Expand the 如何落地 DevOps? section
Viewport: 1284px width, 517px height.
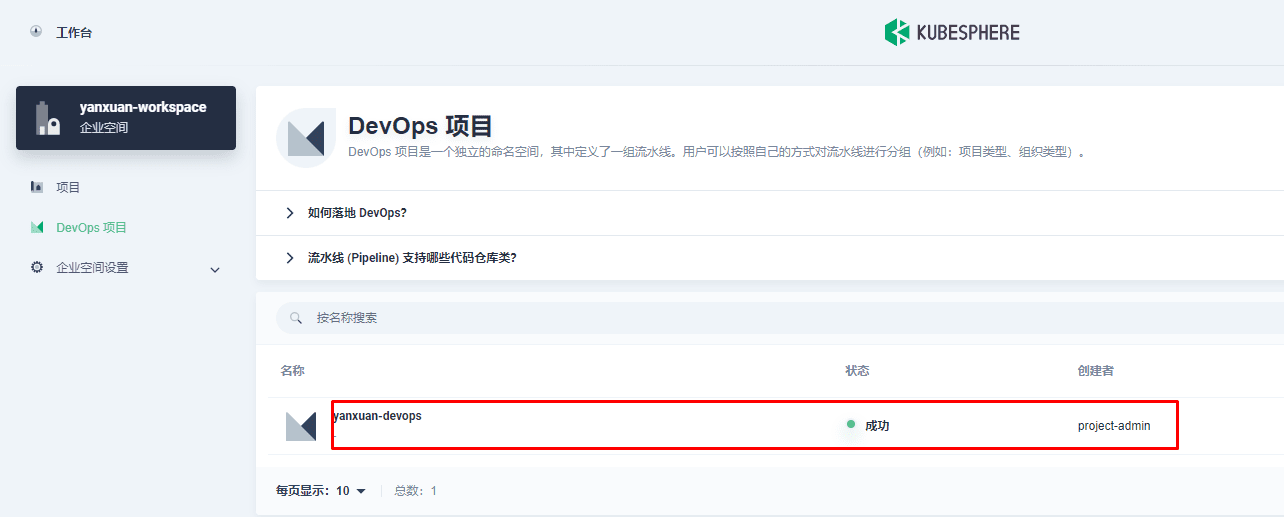[357, 213]
